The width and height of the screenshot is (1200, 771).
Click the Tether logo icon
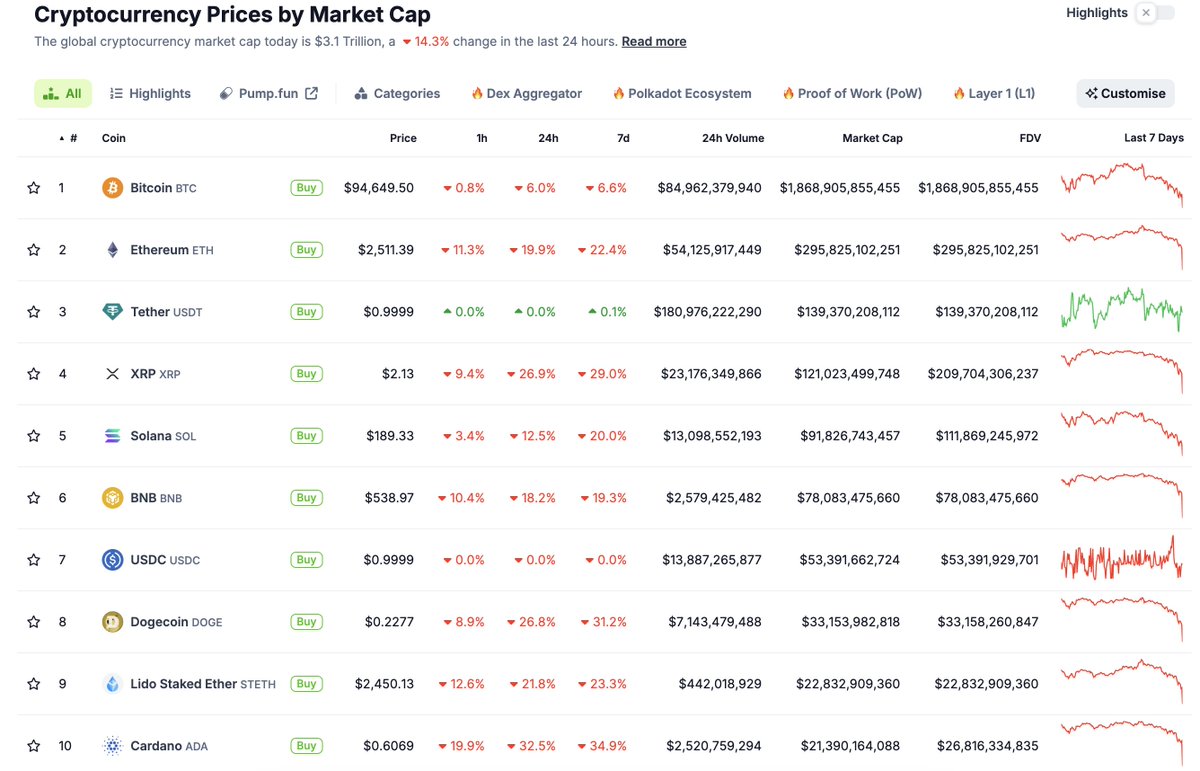point(113,312)
